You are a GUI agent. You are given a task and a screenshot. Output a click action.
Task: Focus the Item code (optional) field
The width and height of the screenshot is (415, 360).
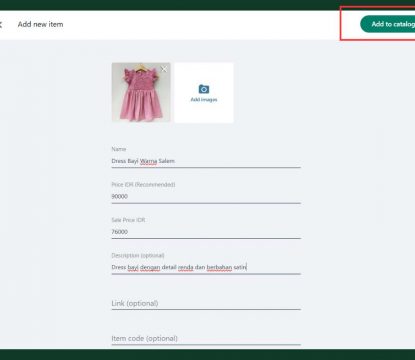coord(206,339)
